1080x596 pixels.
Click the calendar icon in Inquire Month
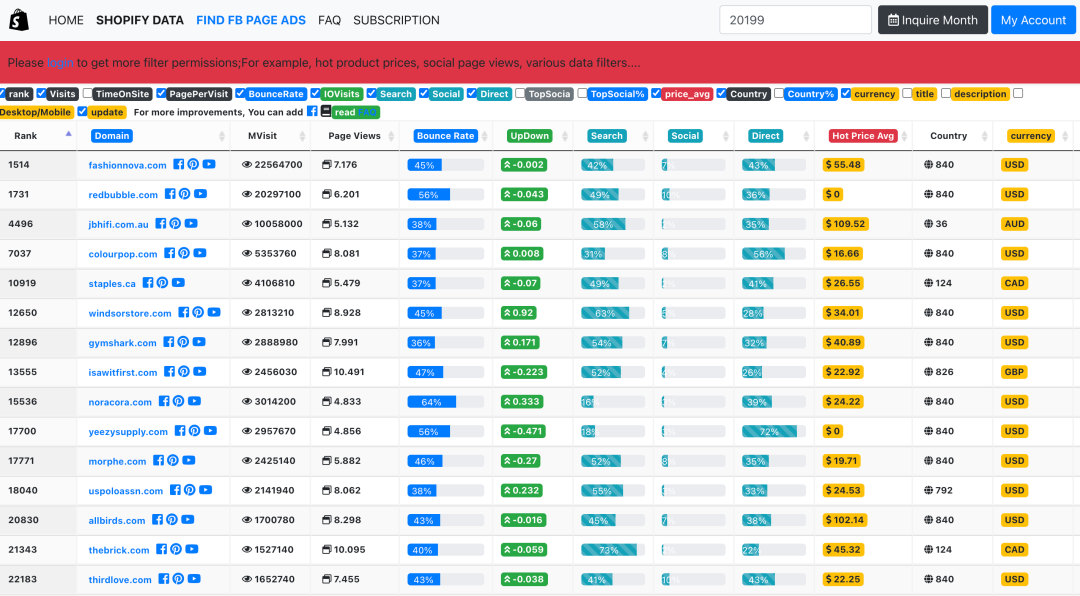[x=893, y=20]
